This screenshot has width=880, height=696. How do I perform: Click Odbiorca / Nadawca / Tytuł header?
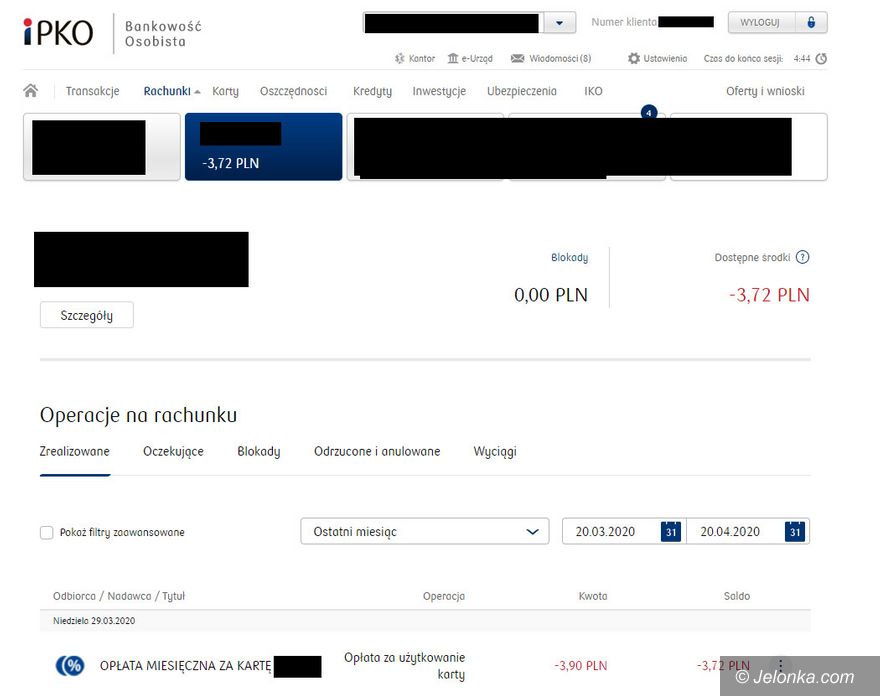[119, 596]
